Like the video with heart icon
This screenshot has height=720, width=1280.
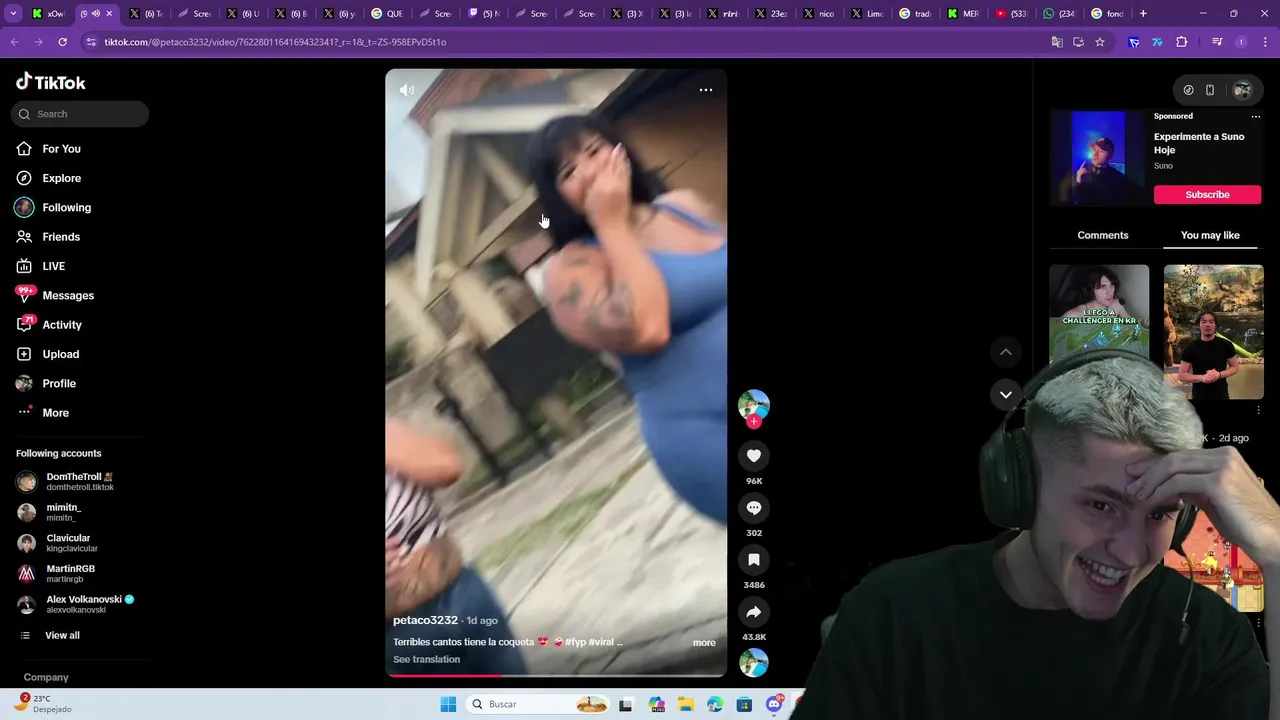pyautogui.click(x=754, y=456)
